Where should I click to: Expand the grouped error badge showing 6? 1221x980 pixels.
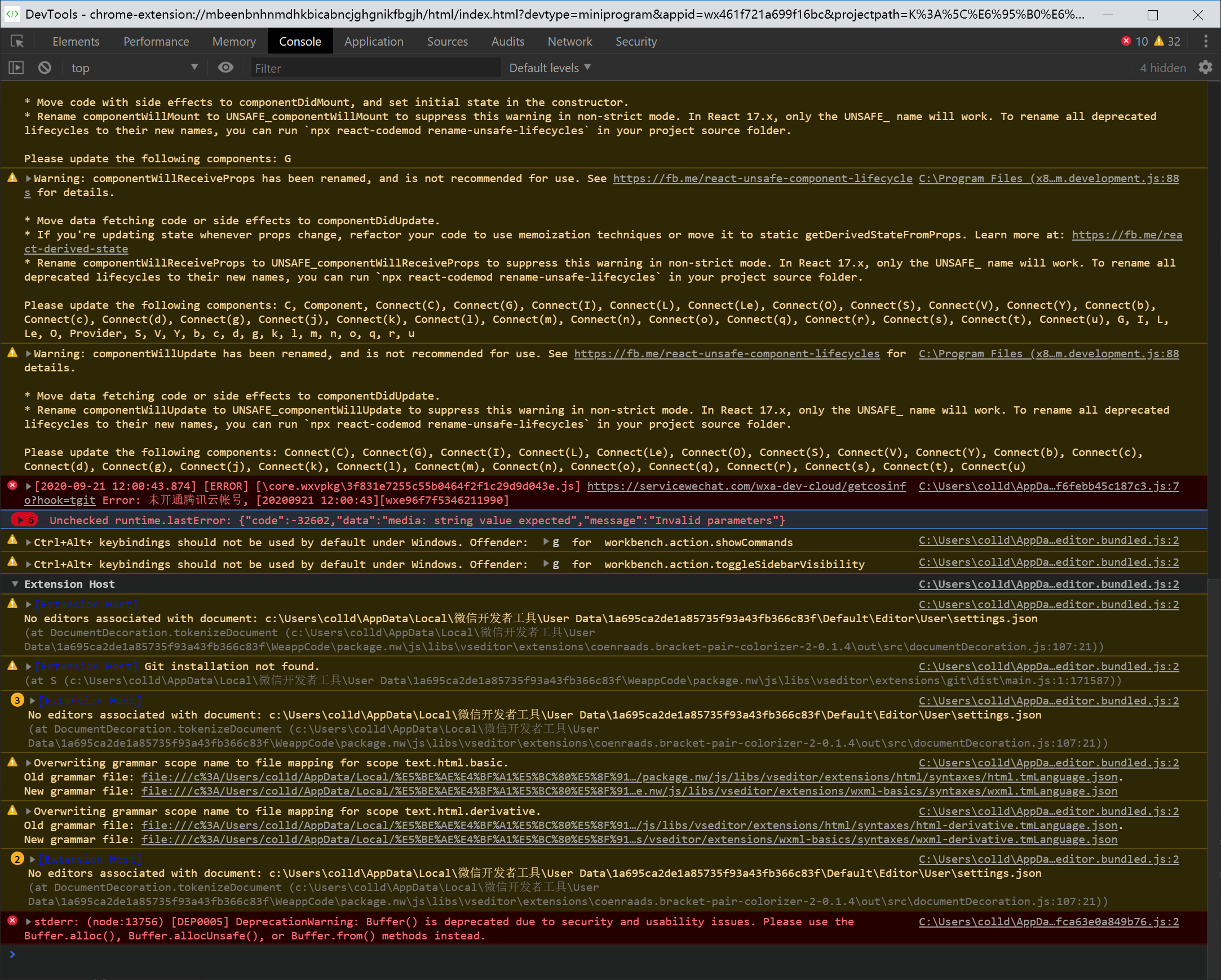(24, 520)
